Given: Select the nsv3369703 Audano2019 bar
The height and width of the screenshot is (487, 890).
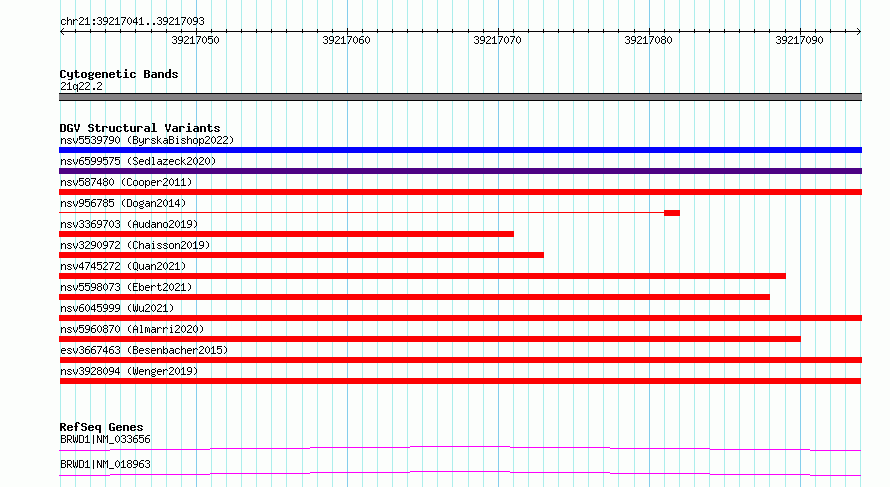Looking at the screenshot, I should click(x=287, y=234).
